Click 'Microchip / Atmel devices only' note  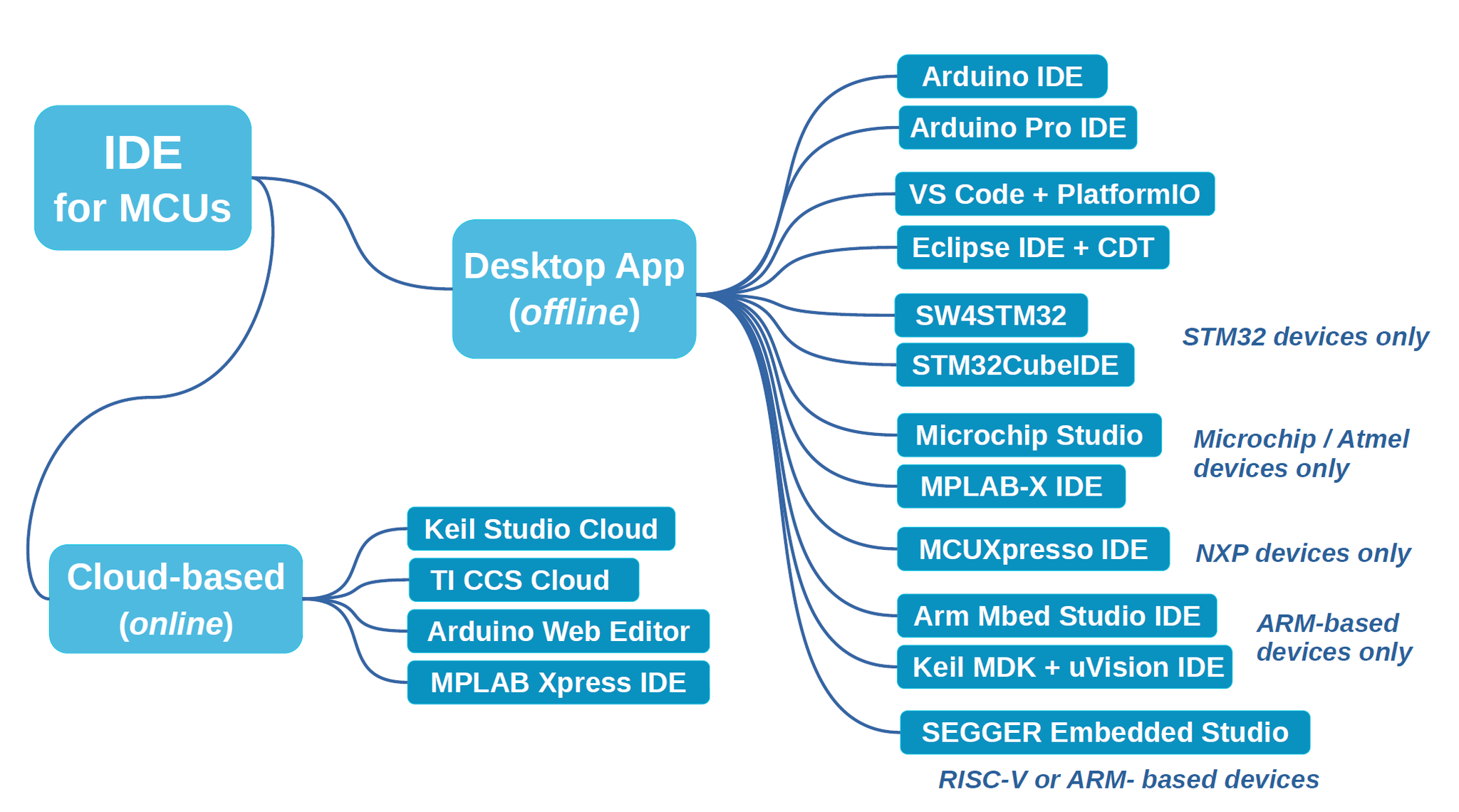(x=1301, y=453)
